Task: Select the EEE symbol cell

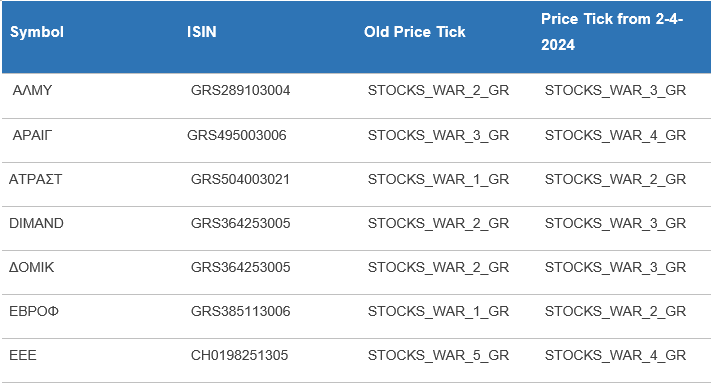Action: [23, 355]
